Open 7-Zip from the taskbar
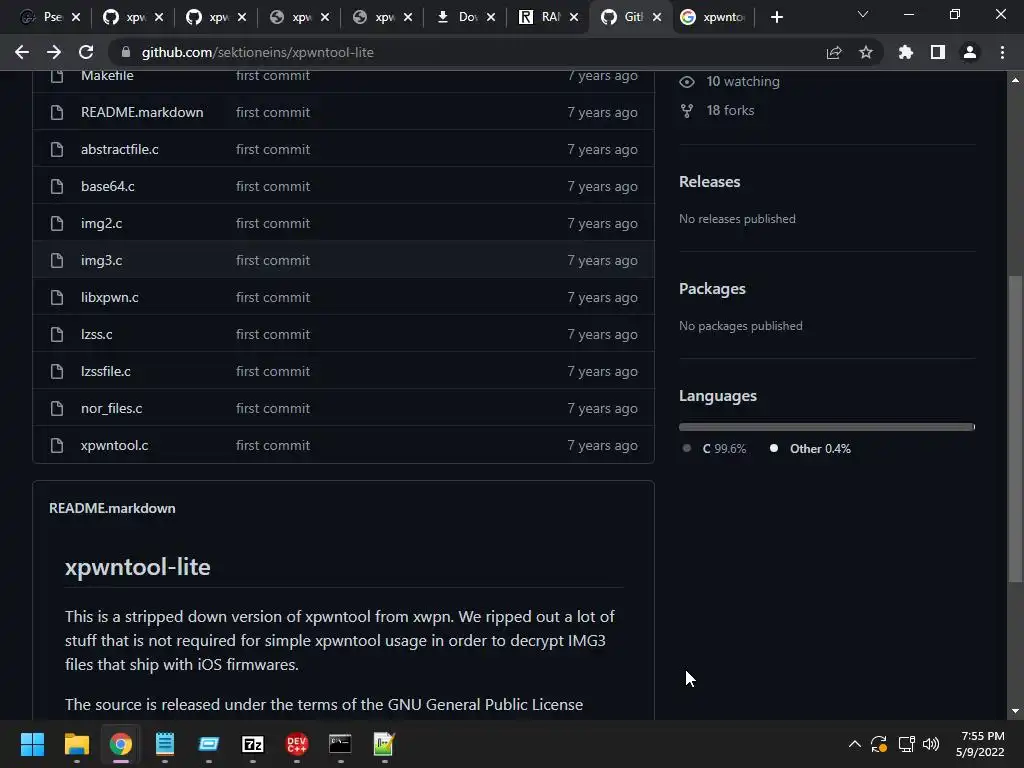 click(253, 744)
